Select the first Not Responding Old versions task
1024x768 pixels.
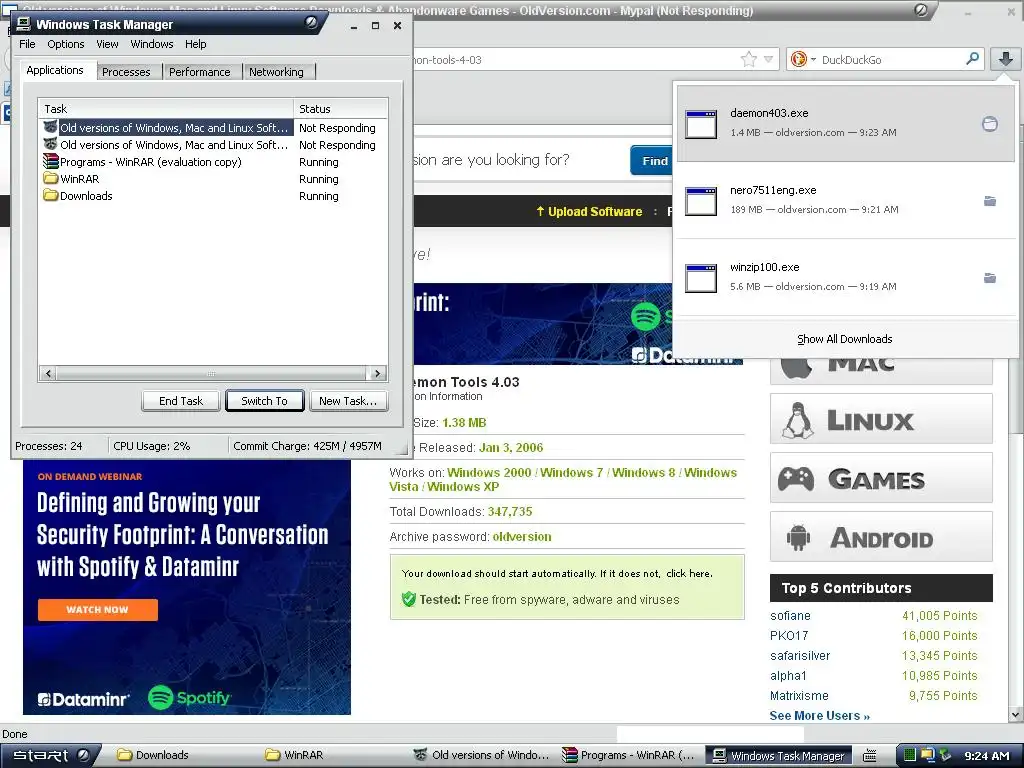[213, 128]
